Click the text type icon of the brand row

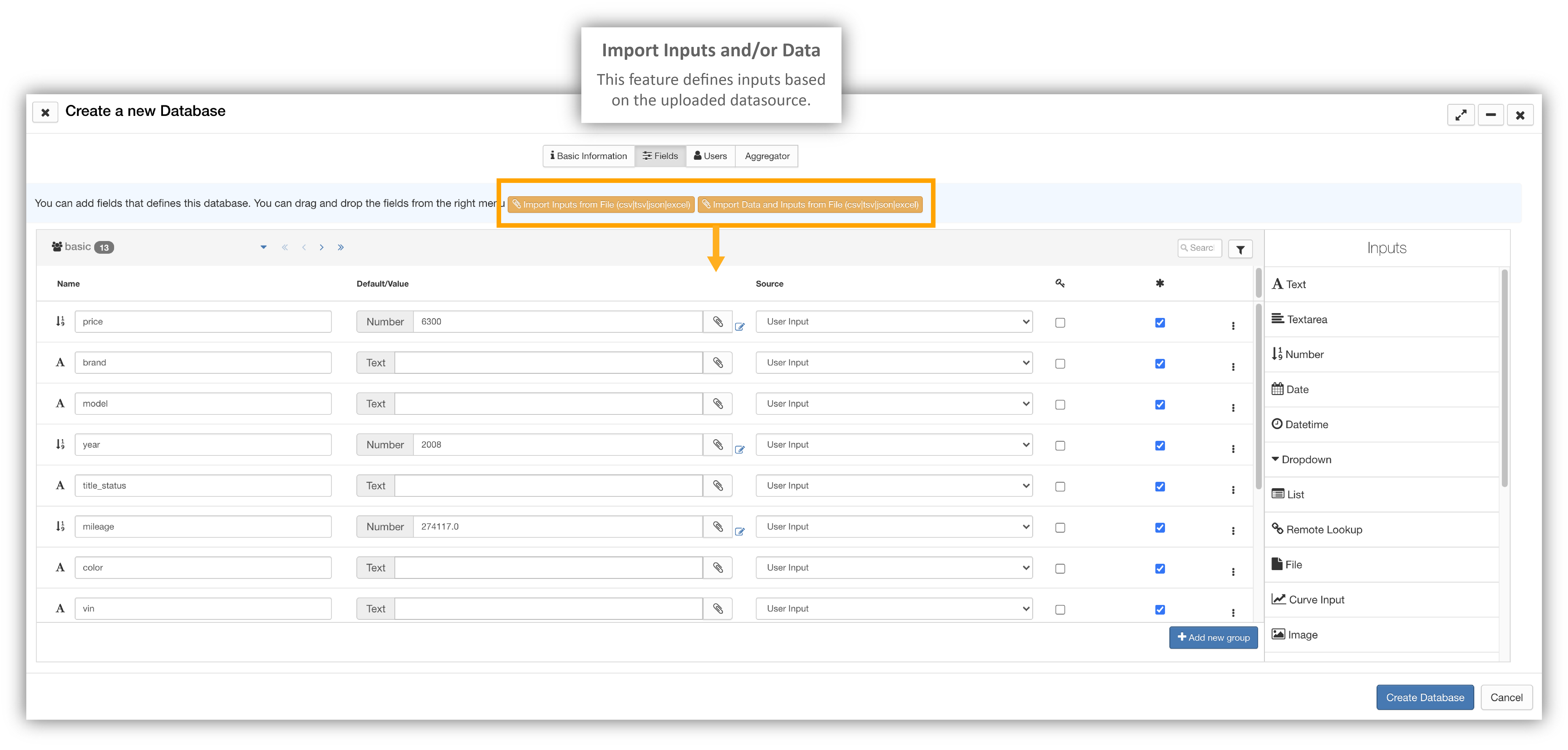60,362
